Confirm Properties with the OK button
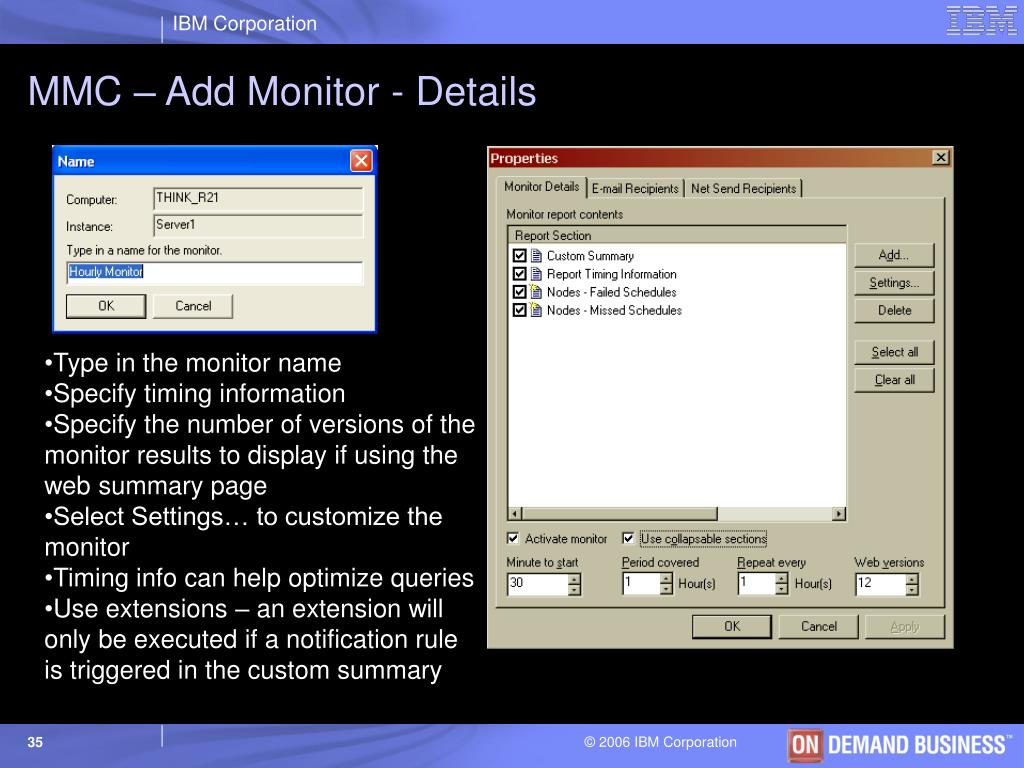This screenshot has width=1024, height=768. 731,626
